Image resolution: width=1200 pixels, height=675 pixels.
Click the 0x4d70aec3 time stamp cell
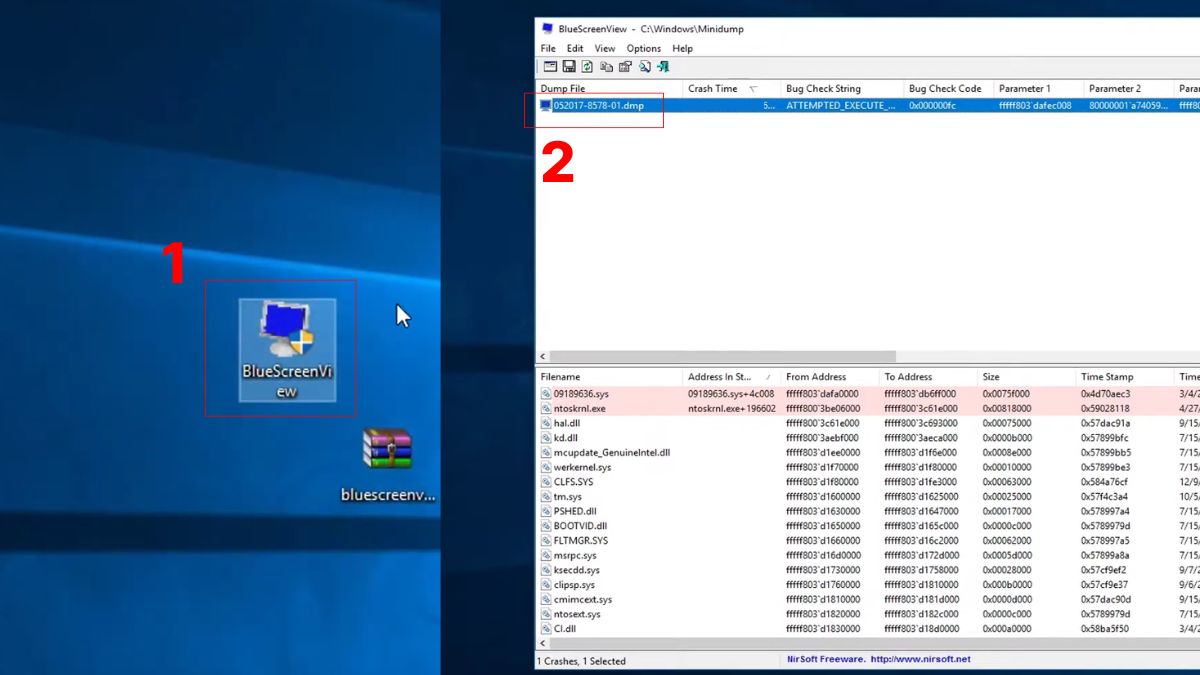pos(1107,394)
